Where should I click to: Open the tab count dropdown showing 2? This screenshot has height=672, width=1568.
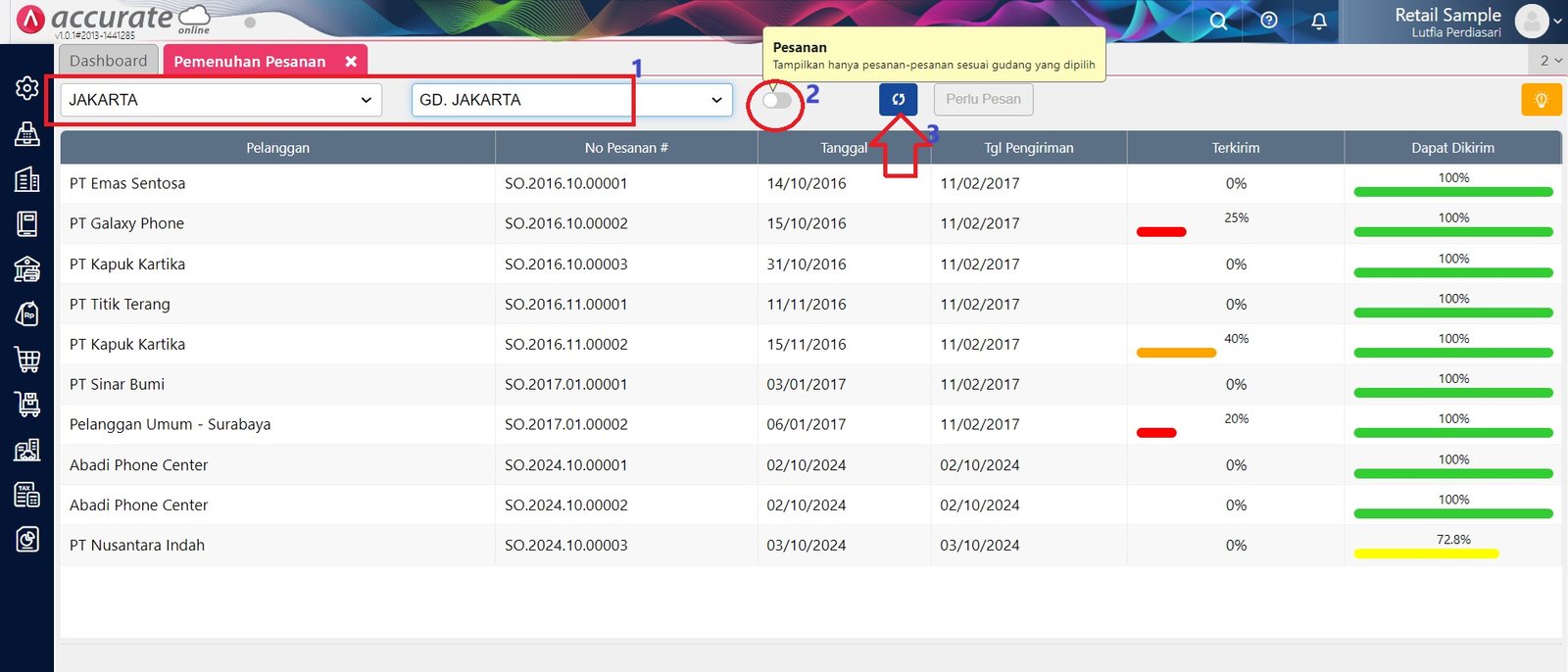pyautogui.click(x=1549, y=61)
